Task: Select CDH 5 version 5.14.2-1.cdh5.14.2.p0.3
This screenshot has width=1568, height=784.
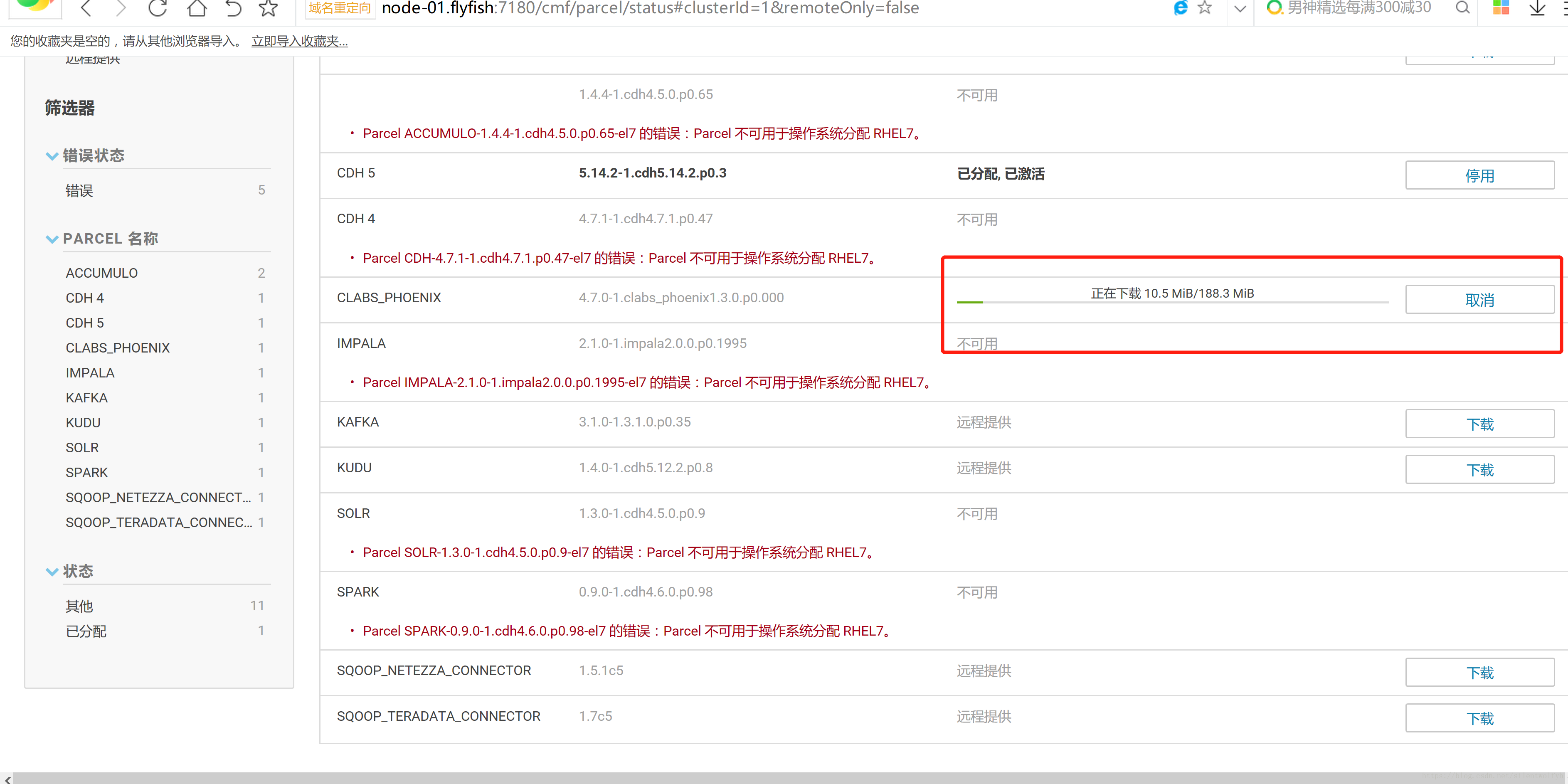Action: coord(653,173)
